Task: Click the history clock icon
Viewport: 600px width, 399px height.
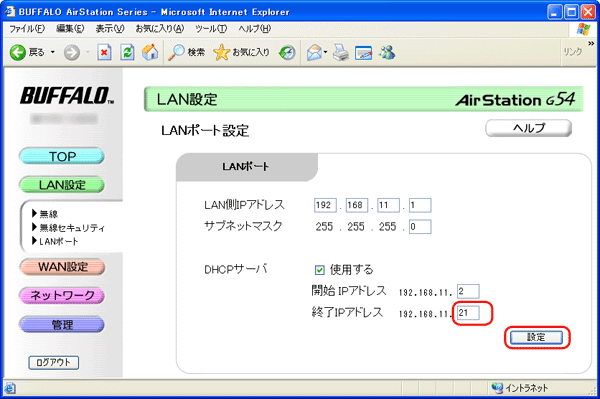Action: pyautogui.click(x=287, y=52)
